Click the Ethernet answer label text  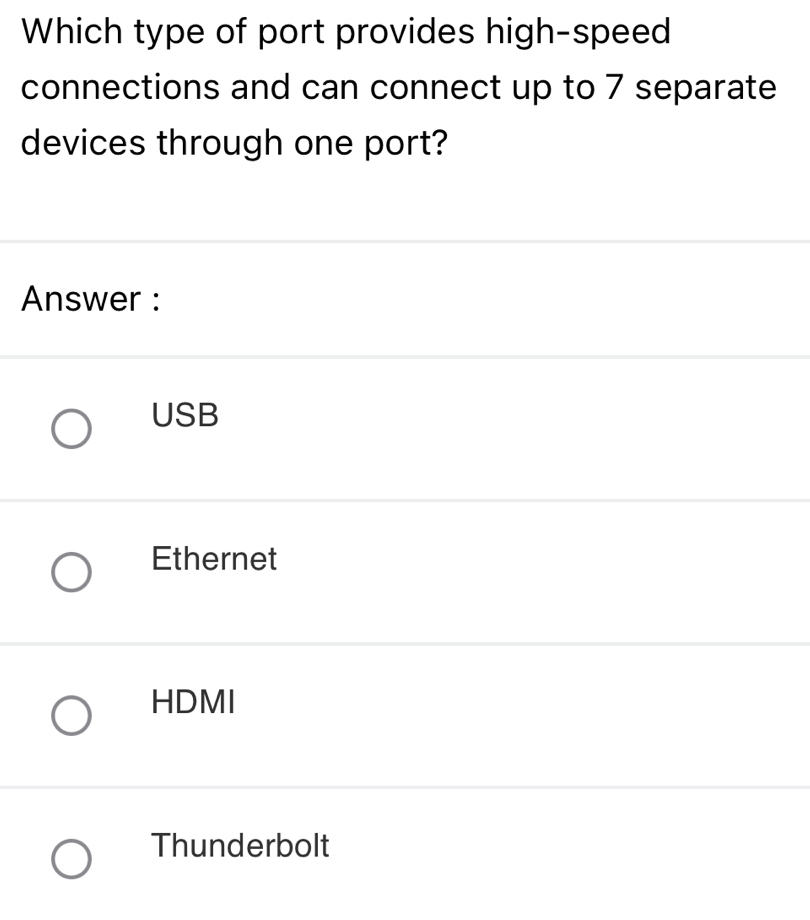pyautogui.click(x=214, y=559)
